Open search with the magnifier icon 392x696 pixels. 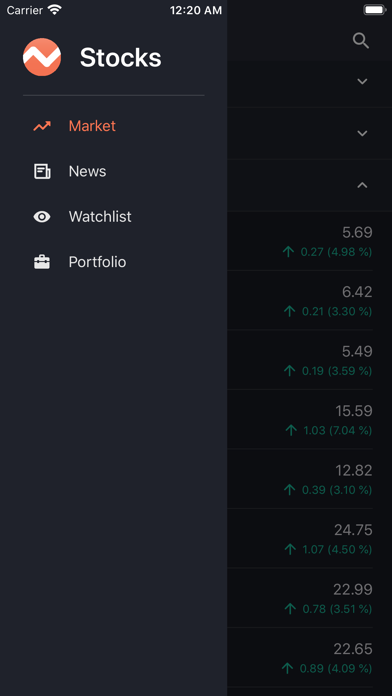(361, 41)
